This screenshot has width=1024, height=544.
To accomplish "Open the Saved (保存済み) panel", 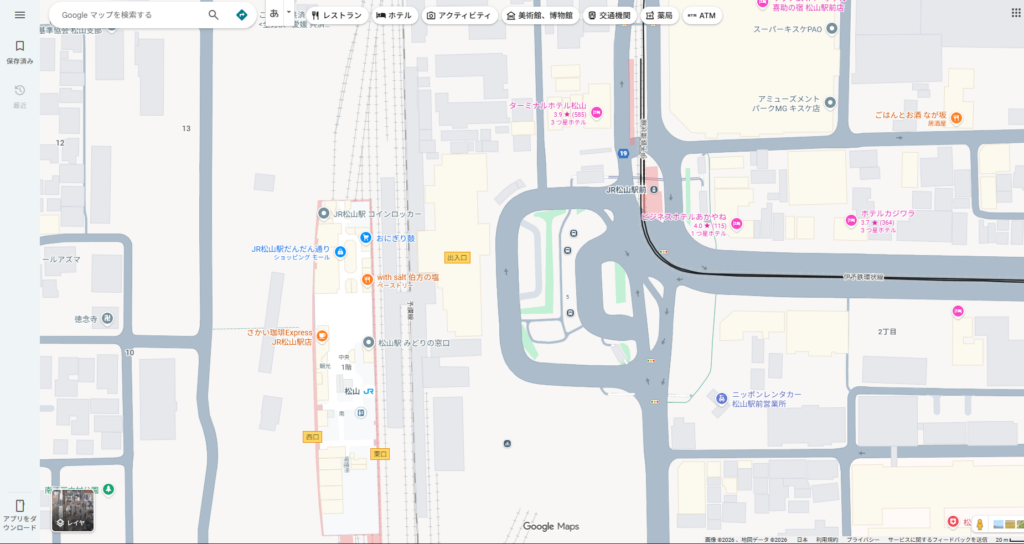I will [x=19, y=51].
